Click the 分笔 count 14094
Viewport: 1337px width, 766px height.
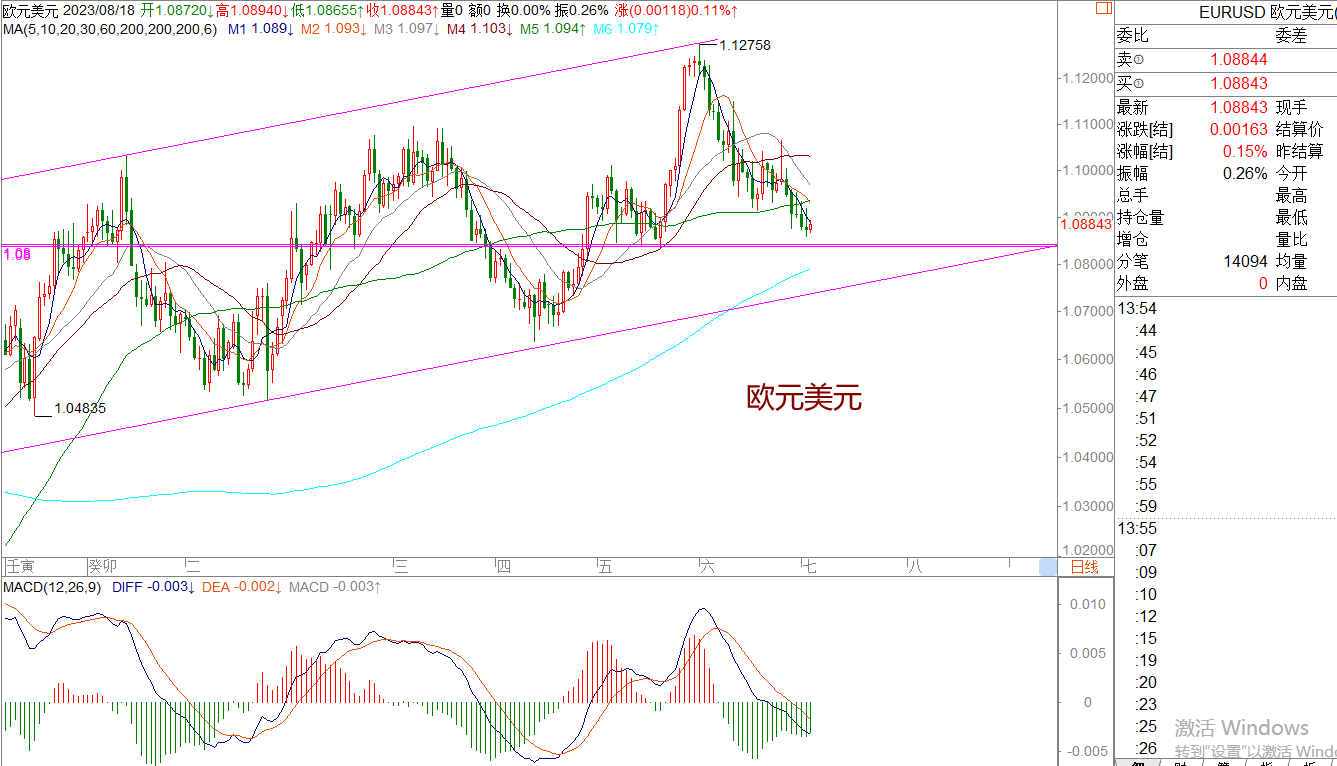click(x=1245, y=261)
